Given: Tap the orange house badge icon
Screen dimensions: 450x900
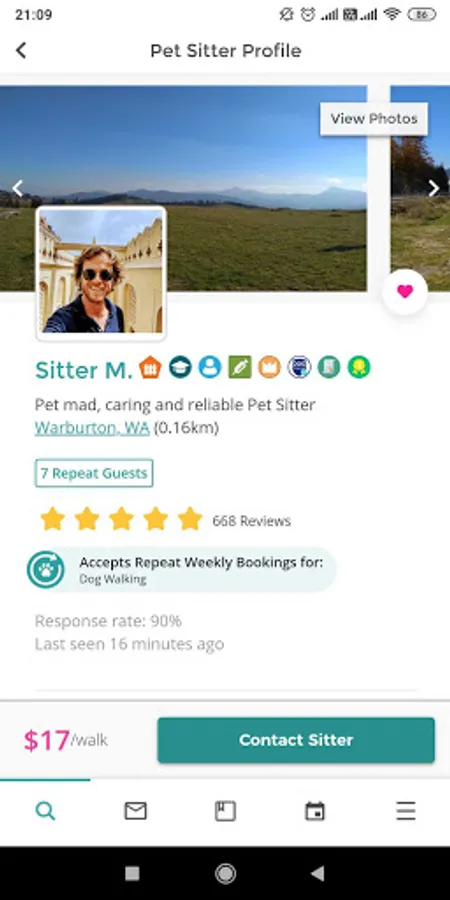Looking at the screenshot, I should click(150, 367).
